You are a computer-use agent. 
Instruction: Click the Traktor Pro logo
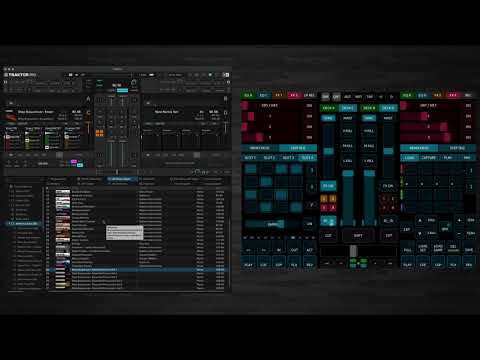click(20, 75)
